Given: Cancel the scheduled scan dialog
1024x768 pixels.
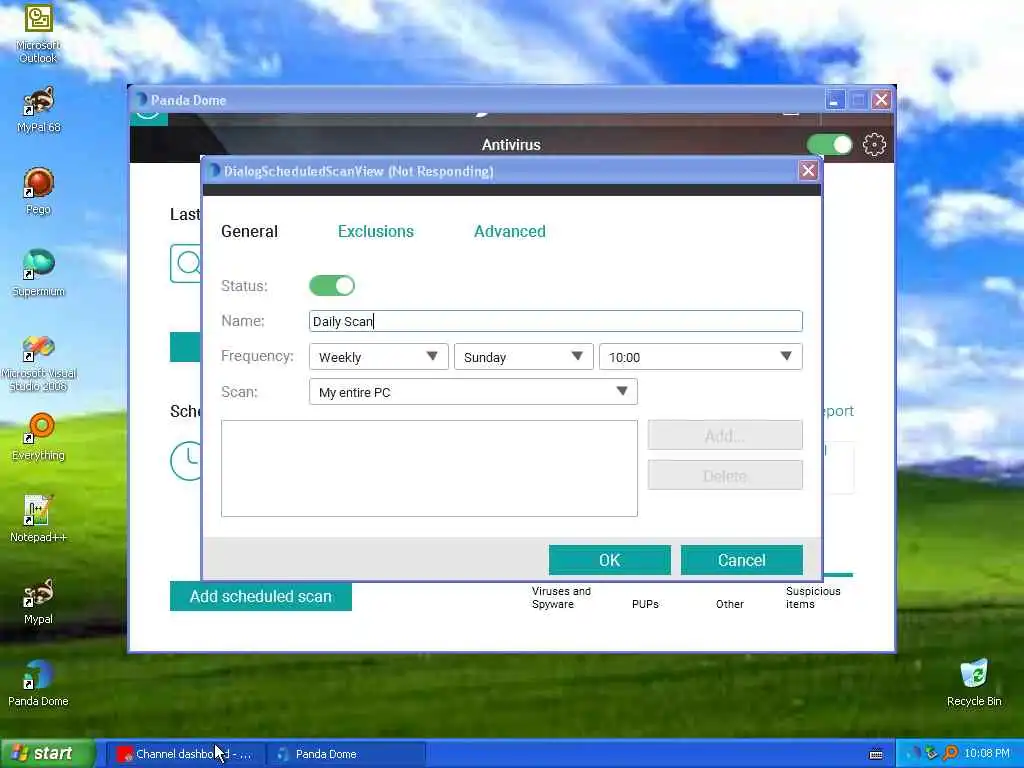Looking at the screenshot, I should tap(742, 560).
